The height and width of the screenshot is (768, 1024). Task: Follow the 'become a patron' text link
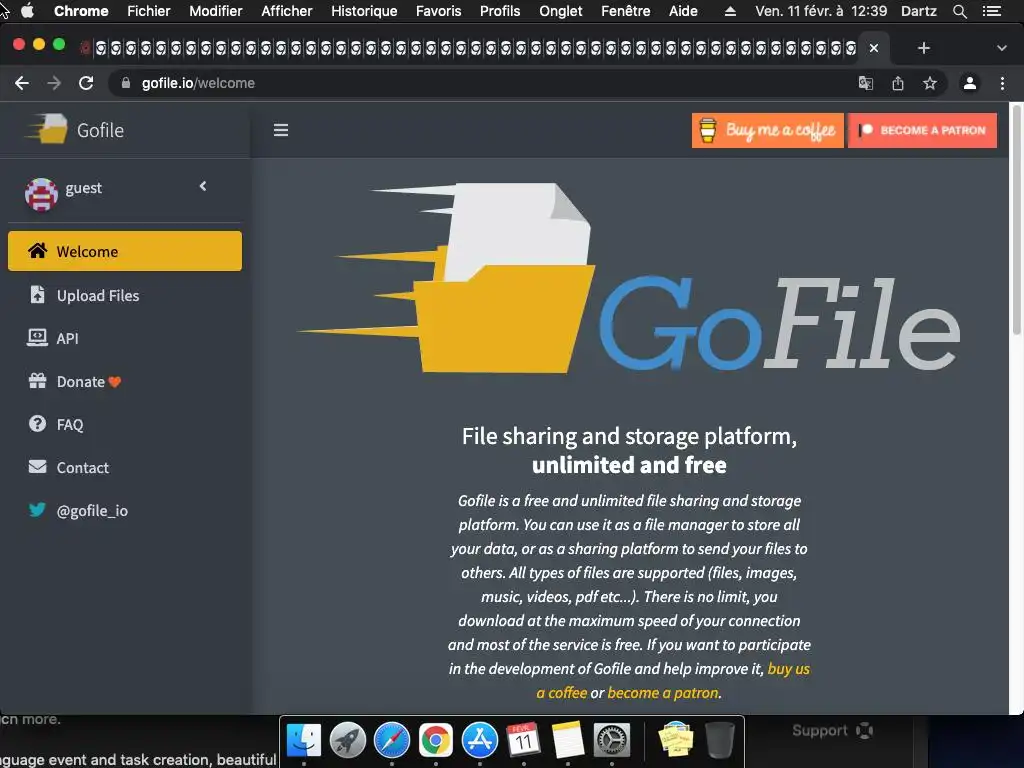663,693
